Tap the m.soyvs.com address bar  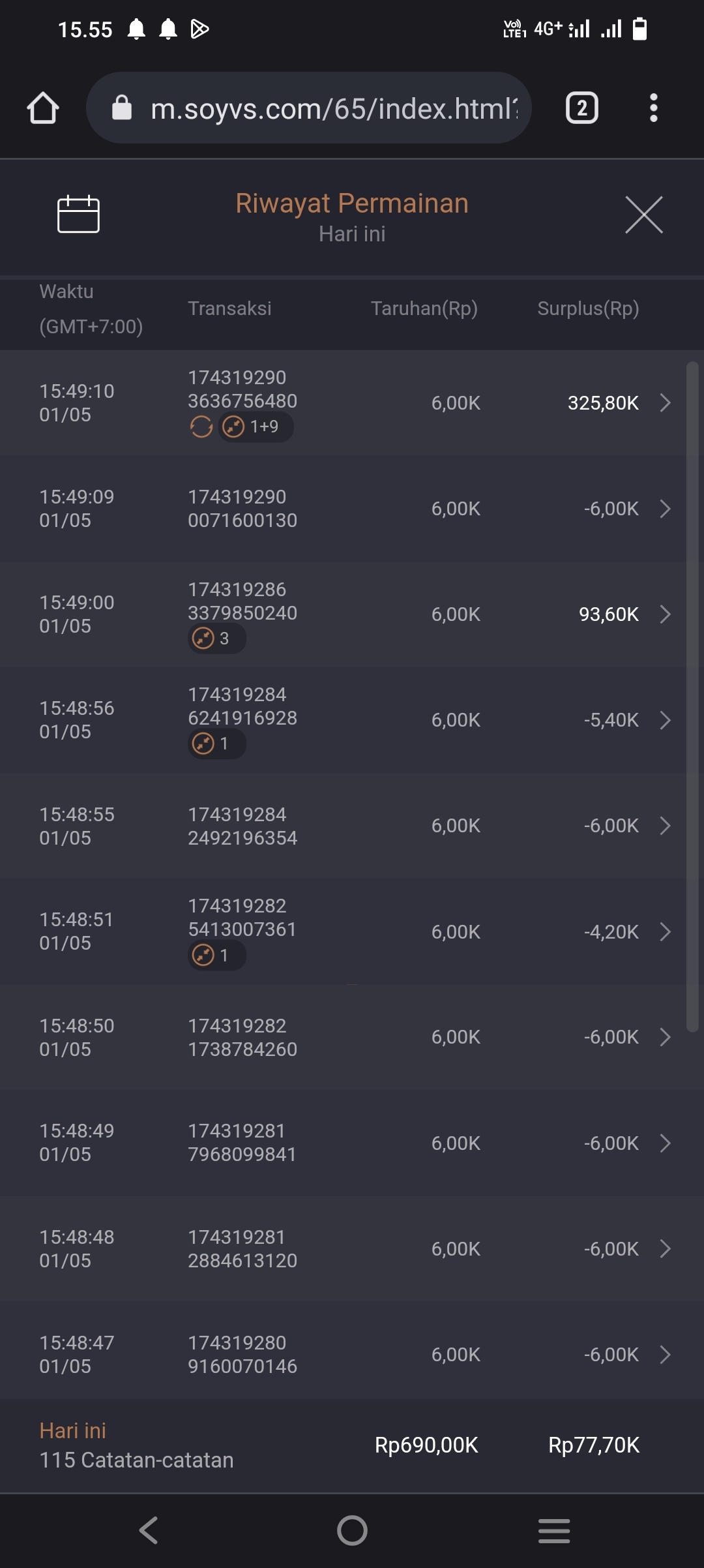pos(332,108)
